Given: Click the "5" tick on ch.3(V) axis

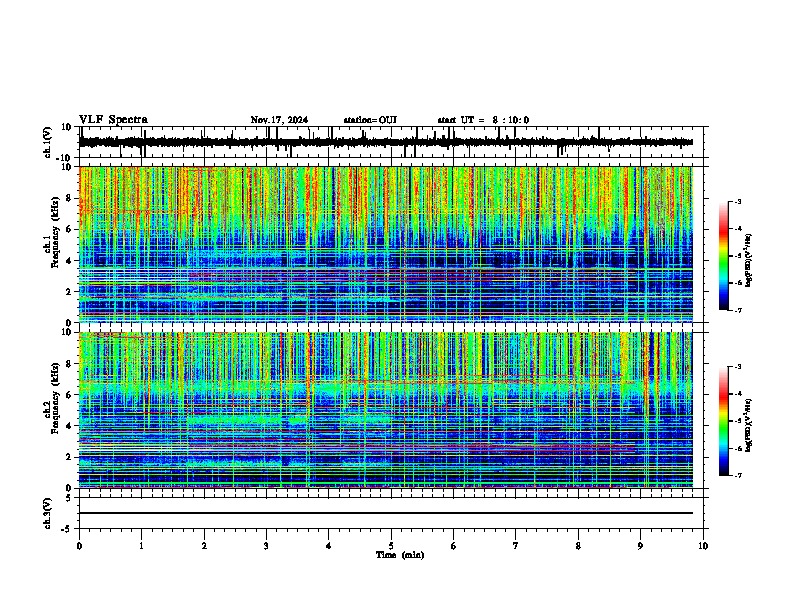Looking at the screenshot, I should tap(70, 498).
